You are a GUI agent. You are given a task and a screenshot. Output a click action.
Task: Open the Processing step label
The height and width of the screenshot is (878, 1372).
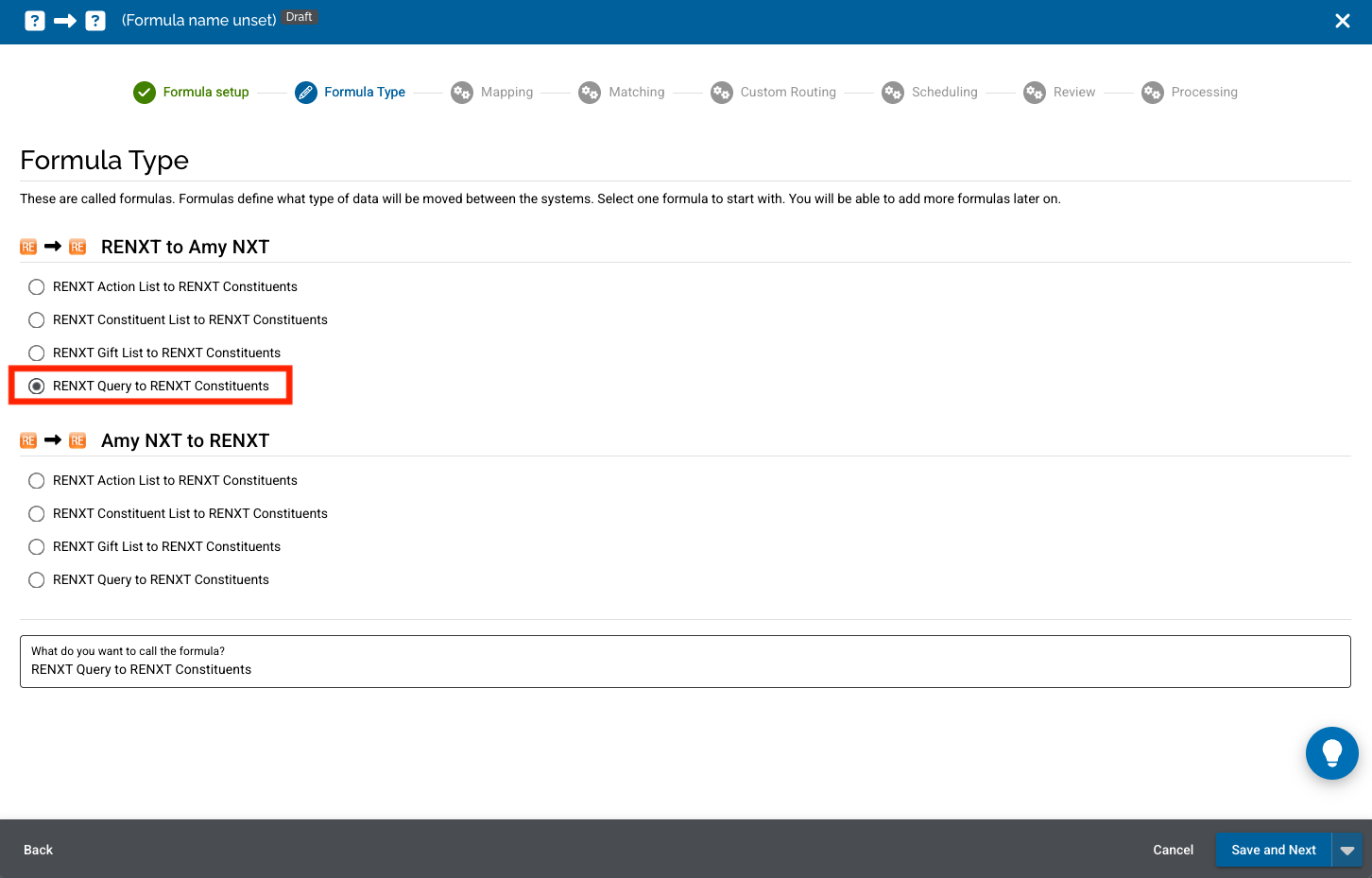point(1204,92)
